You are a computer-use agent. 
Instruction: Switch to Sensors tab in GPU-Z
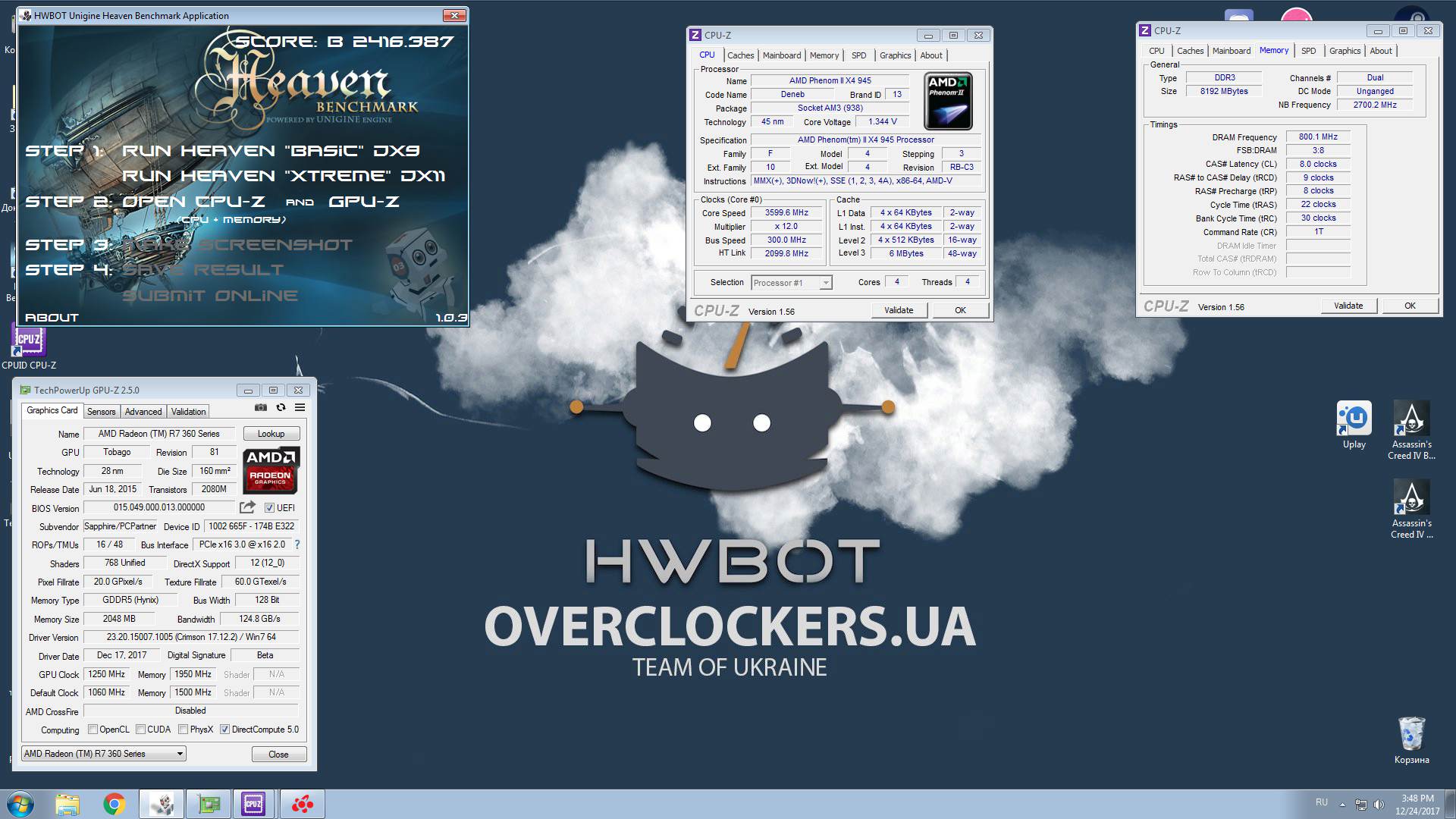click(x=101, y=412)
